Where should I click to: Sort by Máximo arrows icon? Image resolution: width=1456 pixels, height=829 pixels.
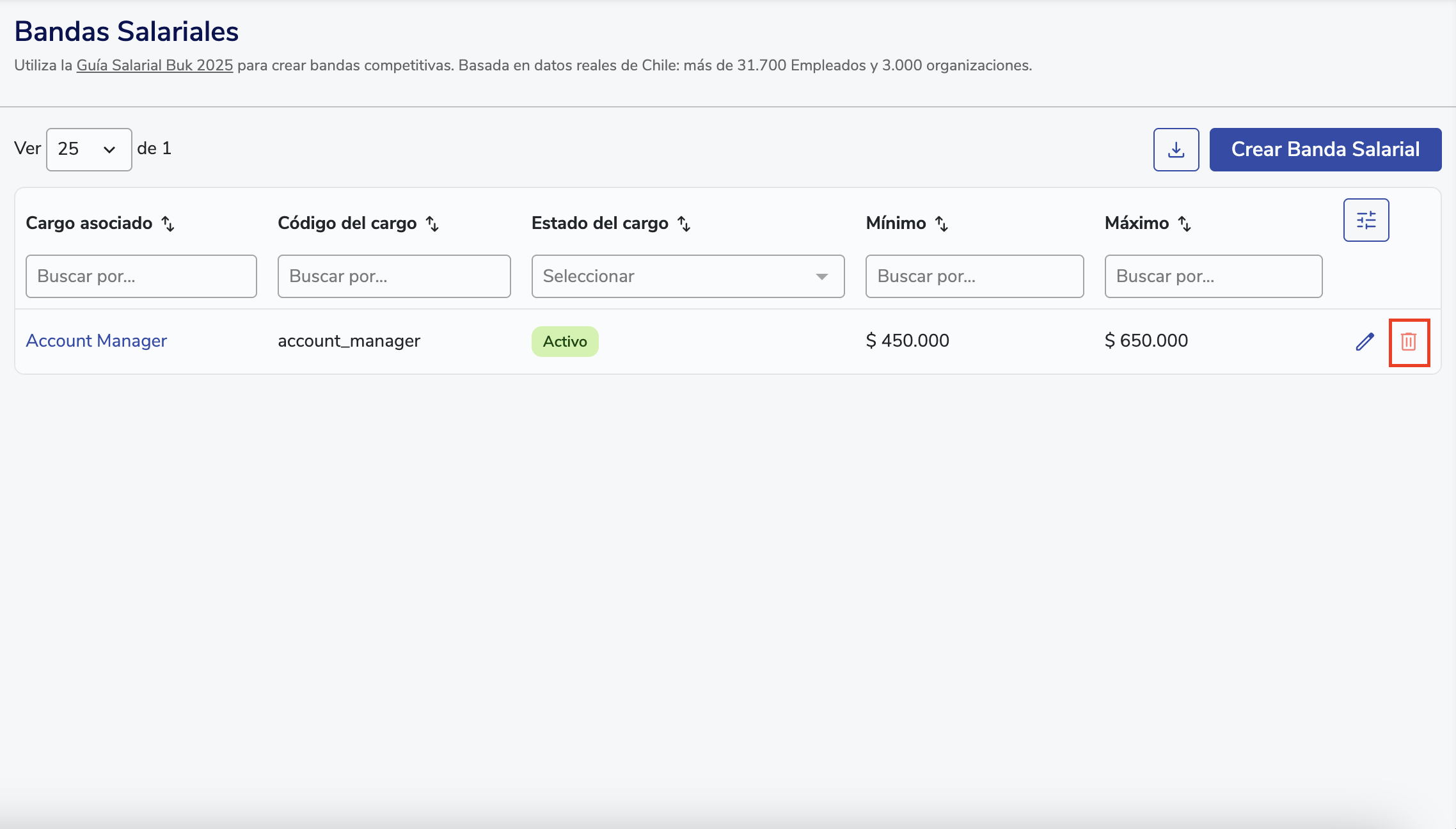point(1184,223)
